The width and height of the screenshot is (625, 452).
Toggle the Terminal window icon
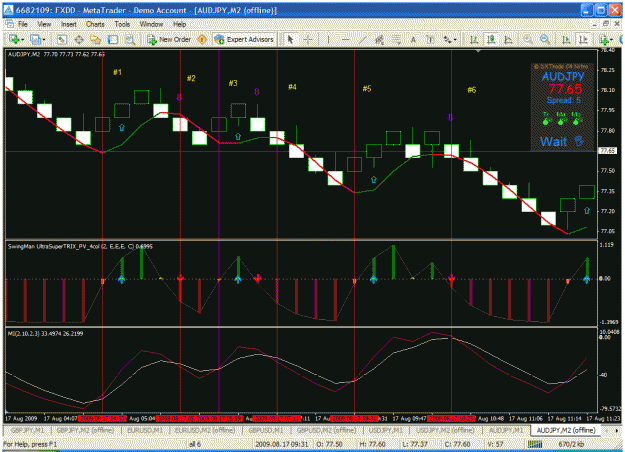coord(113,39)
